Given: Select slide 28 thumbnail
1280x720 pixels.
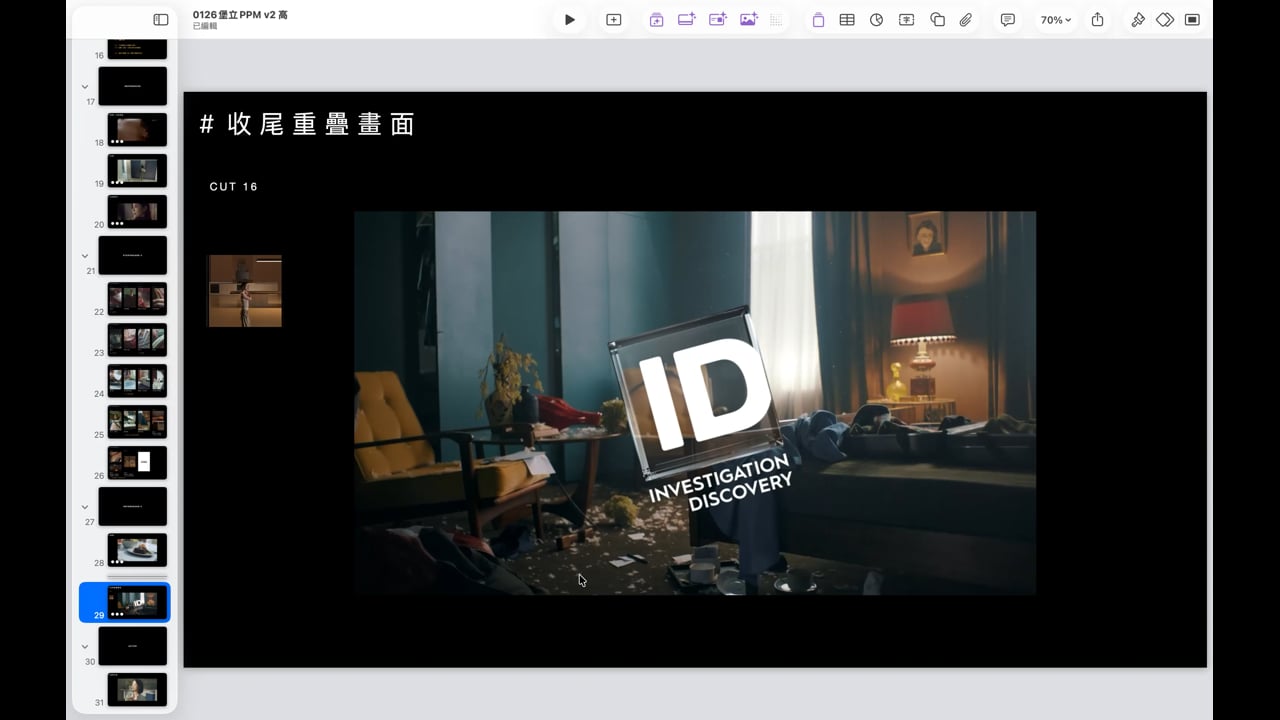Looking at the screenshot, I should pos(137,549).
